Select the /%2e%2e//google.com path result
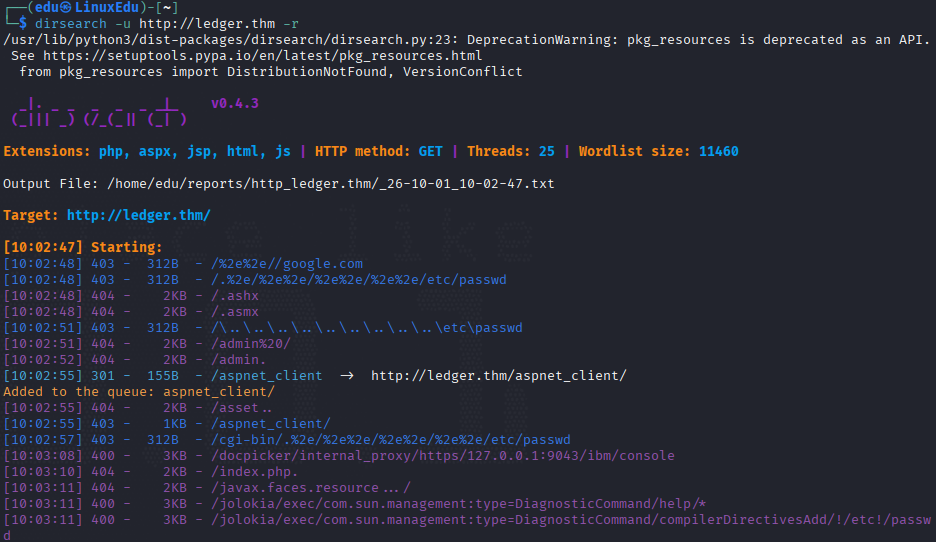 click(287, 264)
